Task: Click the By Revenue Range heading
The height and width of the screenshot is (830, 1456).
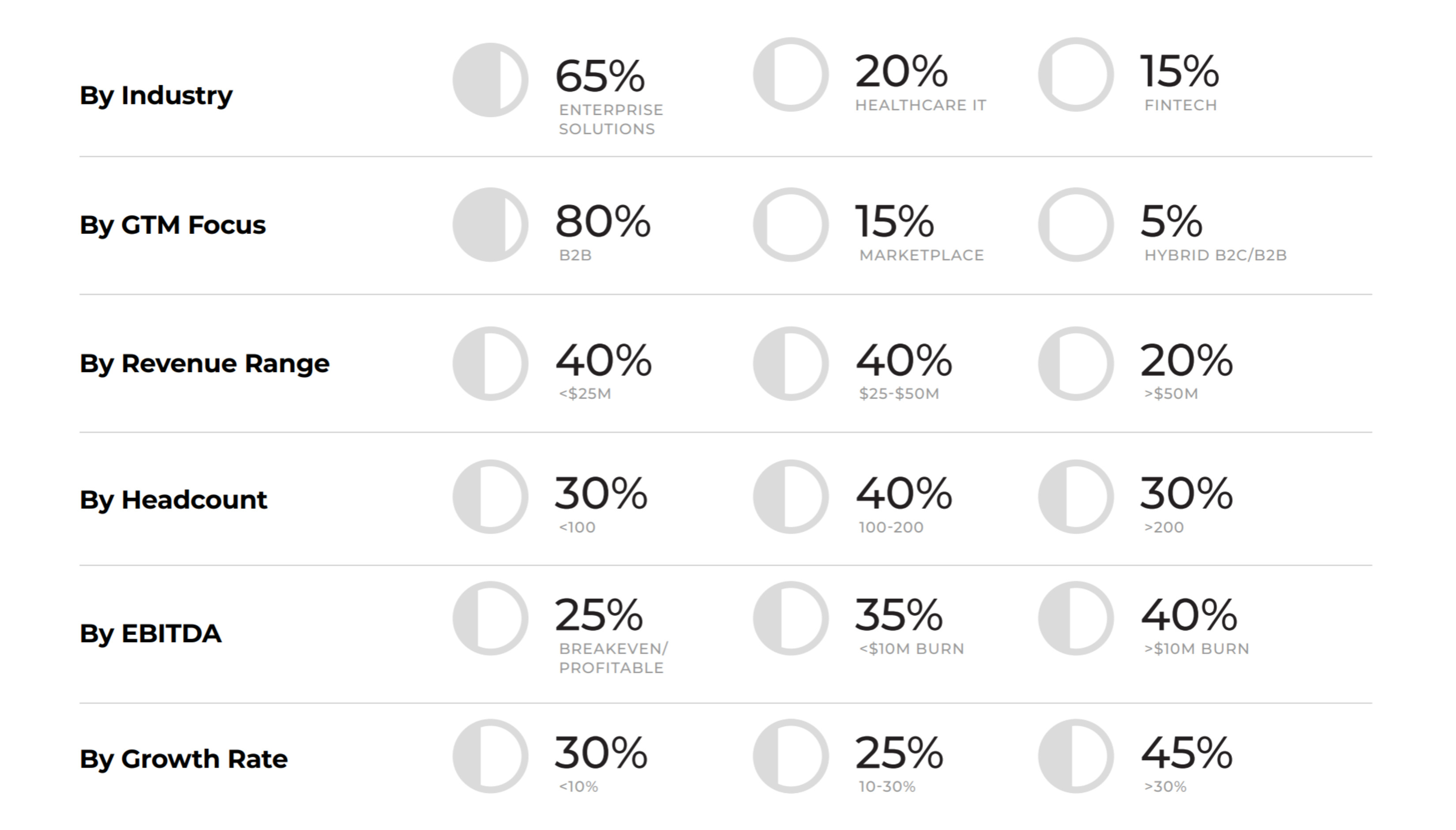Action: [204, 364]
